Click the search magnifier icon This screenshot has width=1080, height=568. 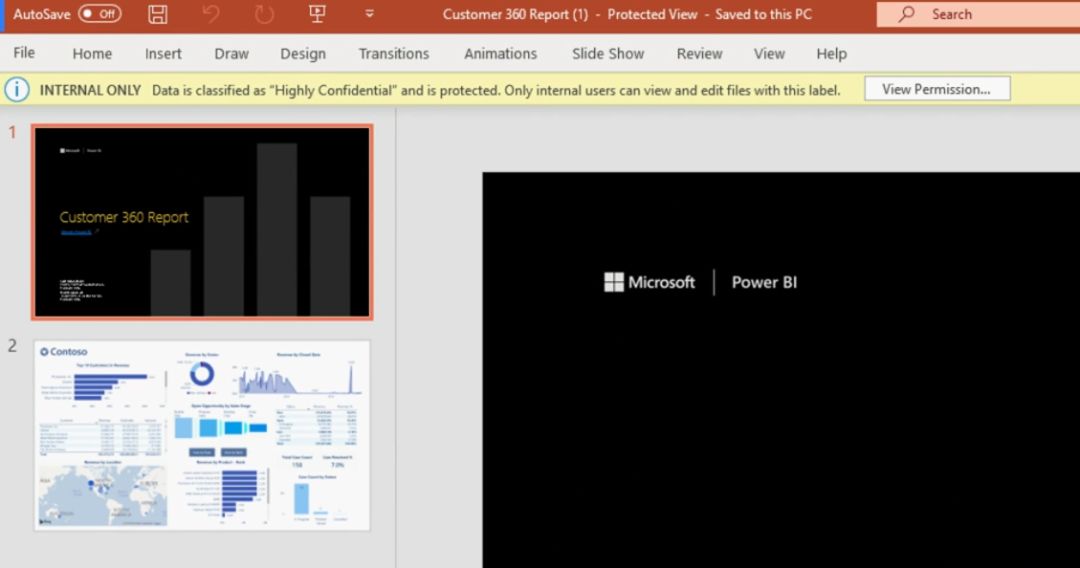tap(906, 14)
